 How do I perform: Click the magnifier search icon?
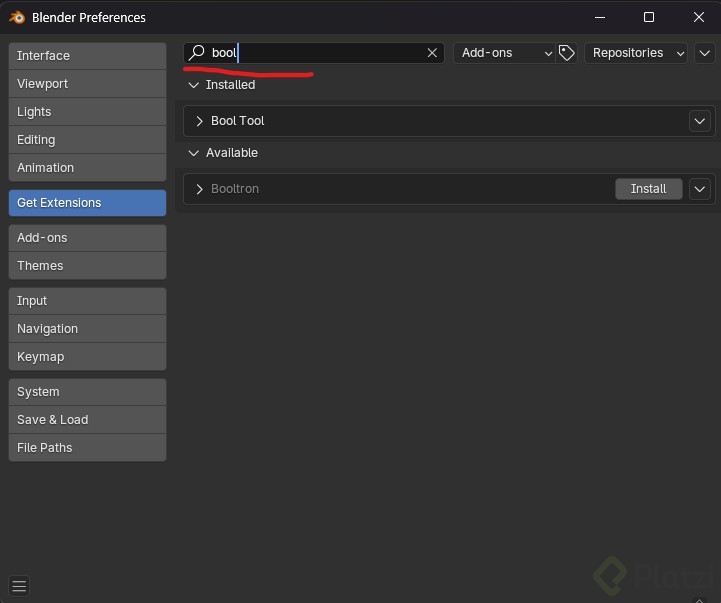pyautogui.click(x=197, y=52)
